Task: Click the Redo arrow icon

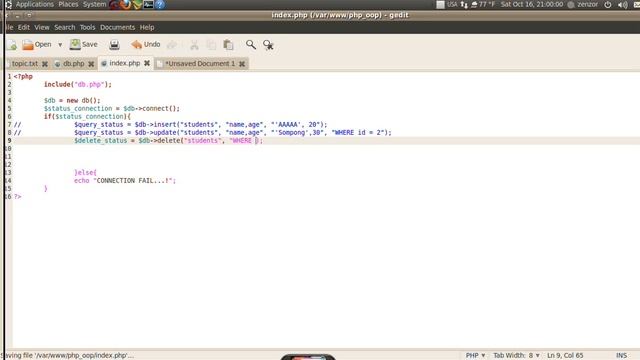Action: 172,44
